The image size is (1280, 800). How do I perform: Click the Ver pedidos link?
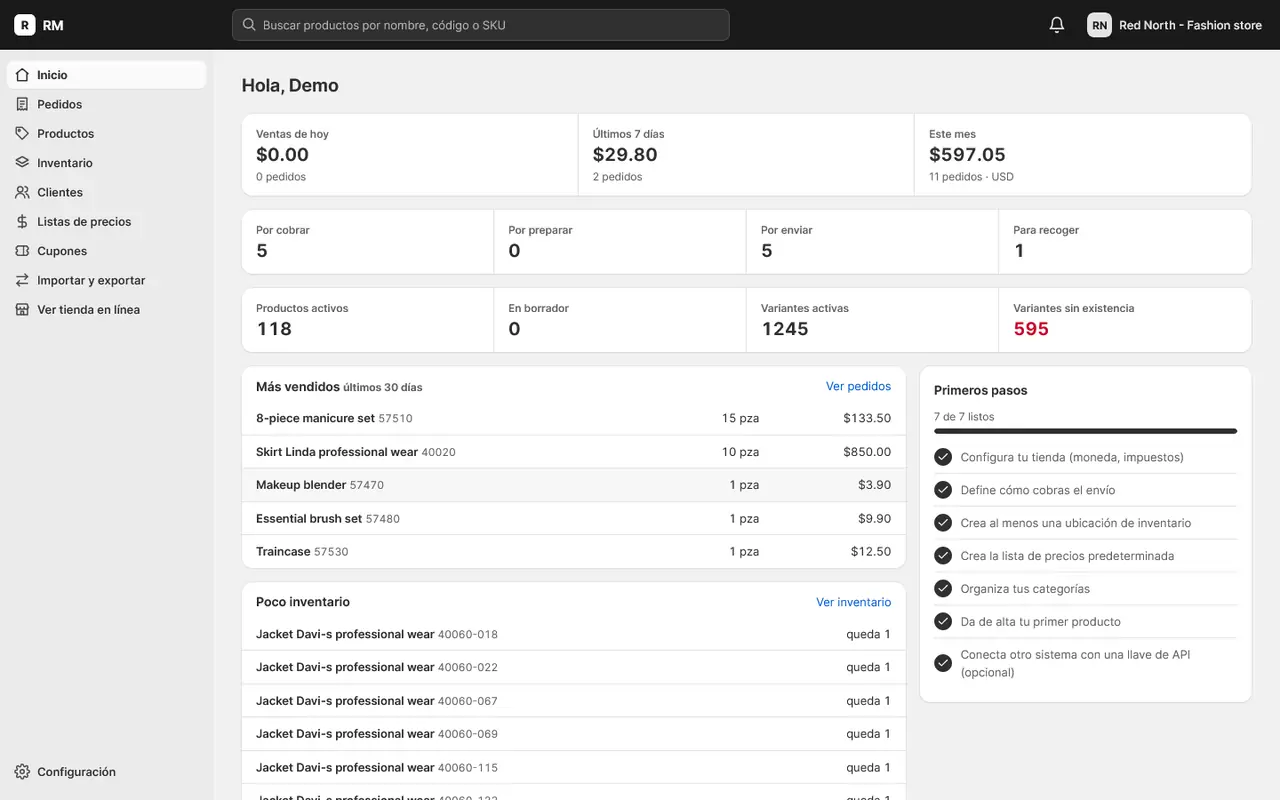pyautogui.click(x=858, y=386)
